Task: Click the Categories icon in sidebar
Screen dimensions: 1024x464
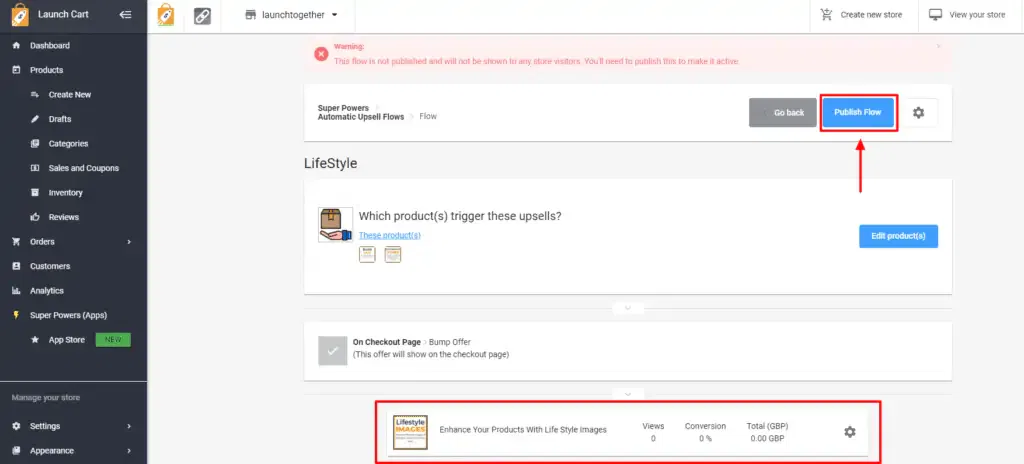Action: point(35,144)
